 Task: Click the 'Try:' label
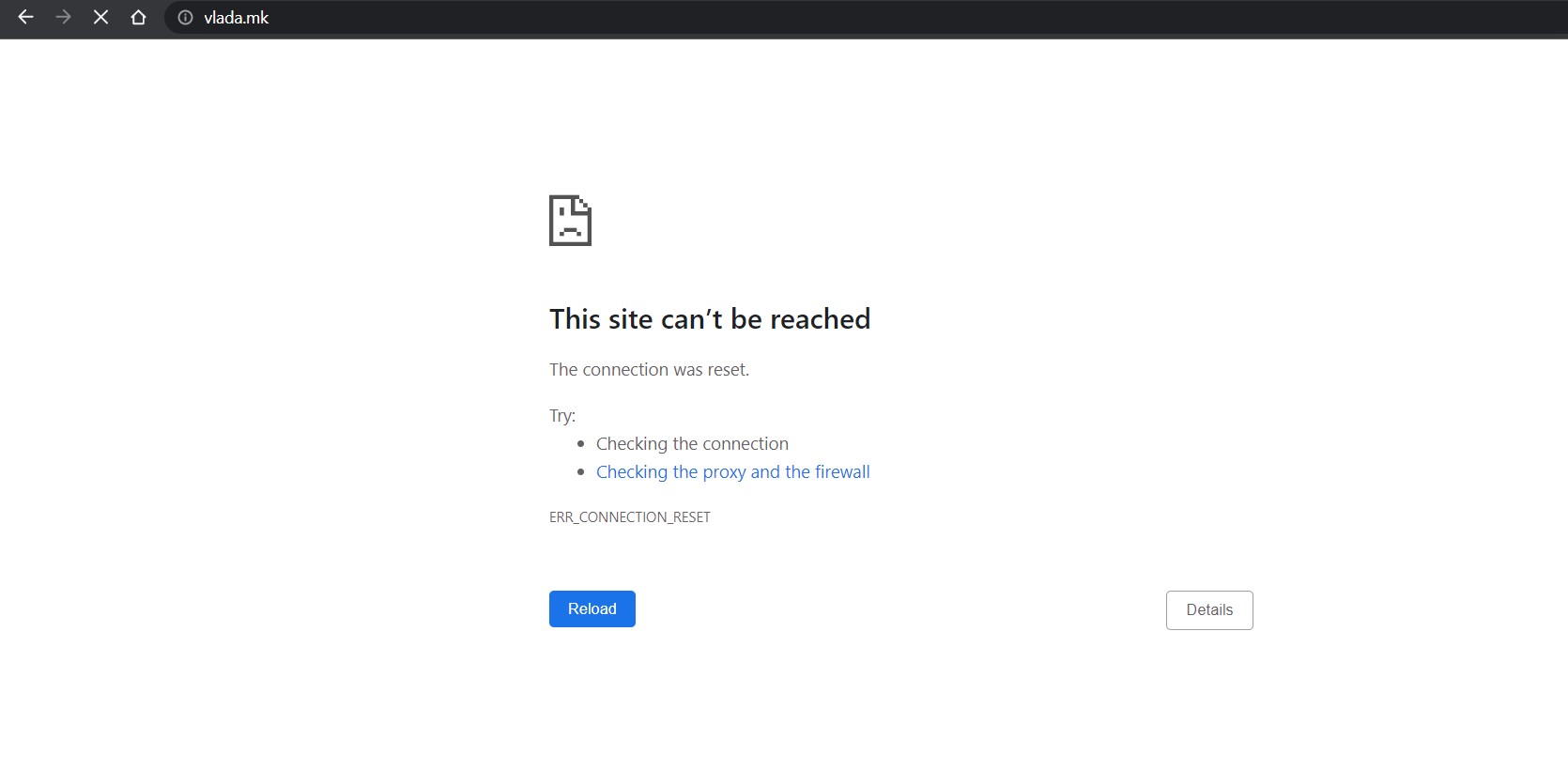point(562,415)
